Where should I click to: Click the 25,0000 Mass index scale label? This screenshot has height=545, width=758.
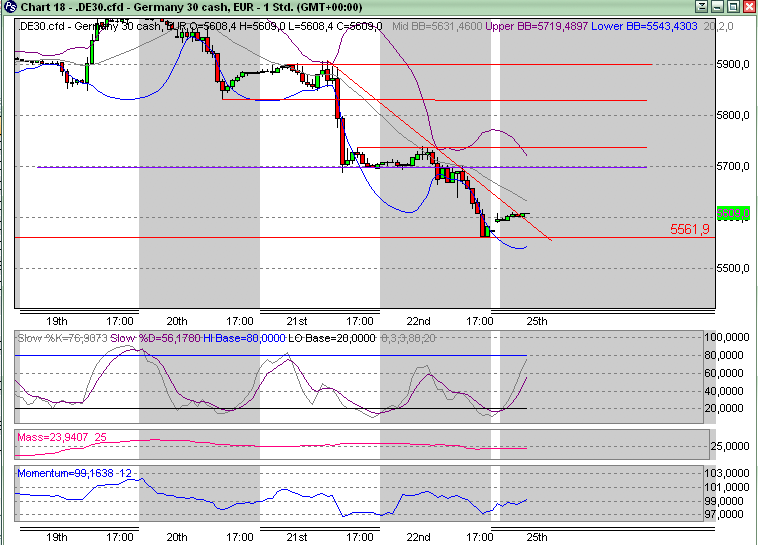point(730,446)
